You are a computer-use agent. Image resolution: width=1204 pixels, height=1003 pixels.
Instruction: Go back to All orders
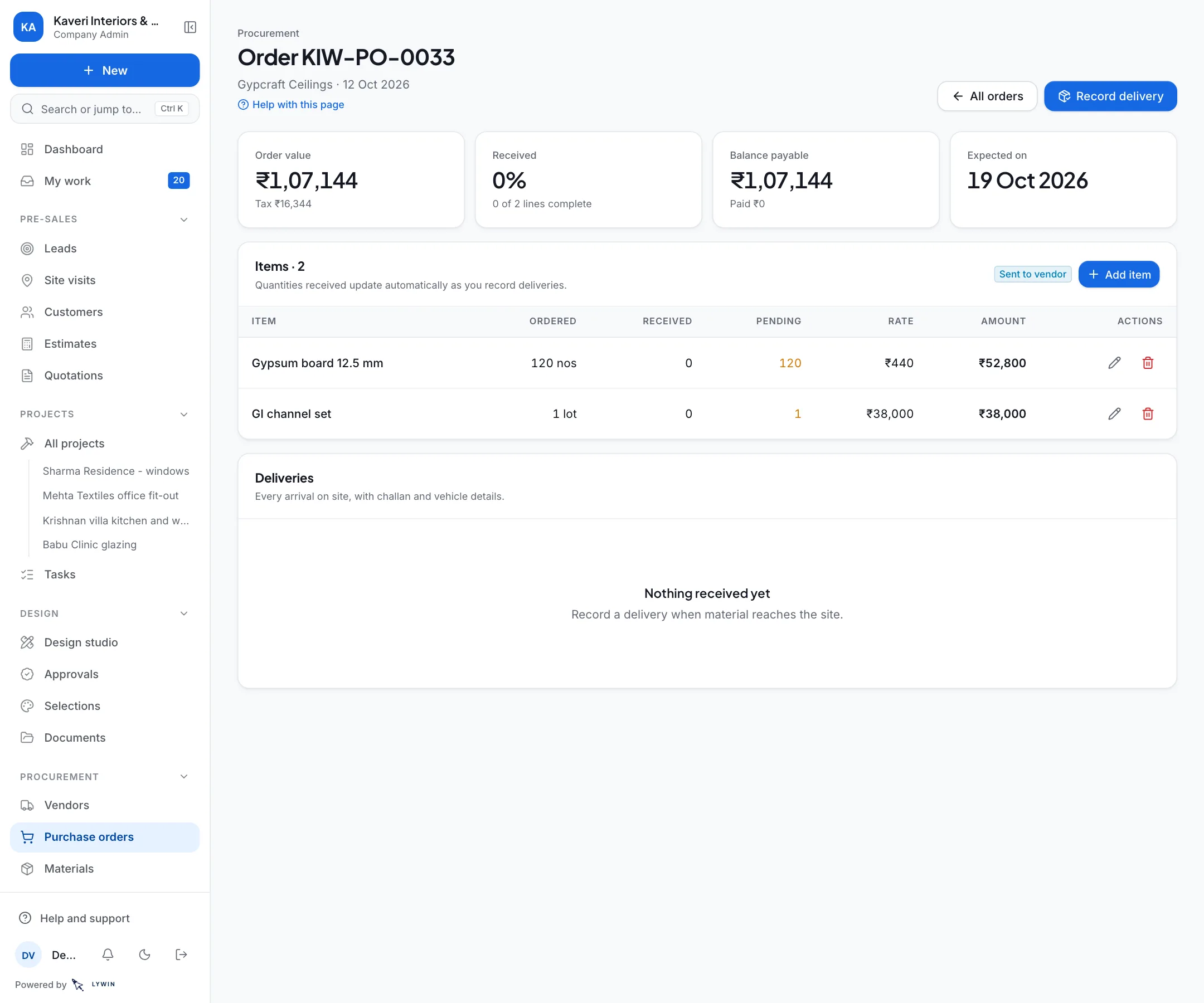[987, 96]
